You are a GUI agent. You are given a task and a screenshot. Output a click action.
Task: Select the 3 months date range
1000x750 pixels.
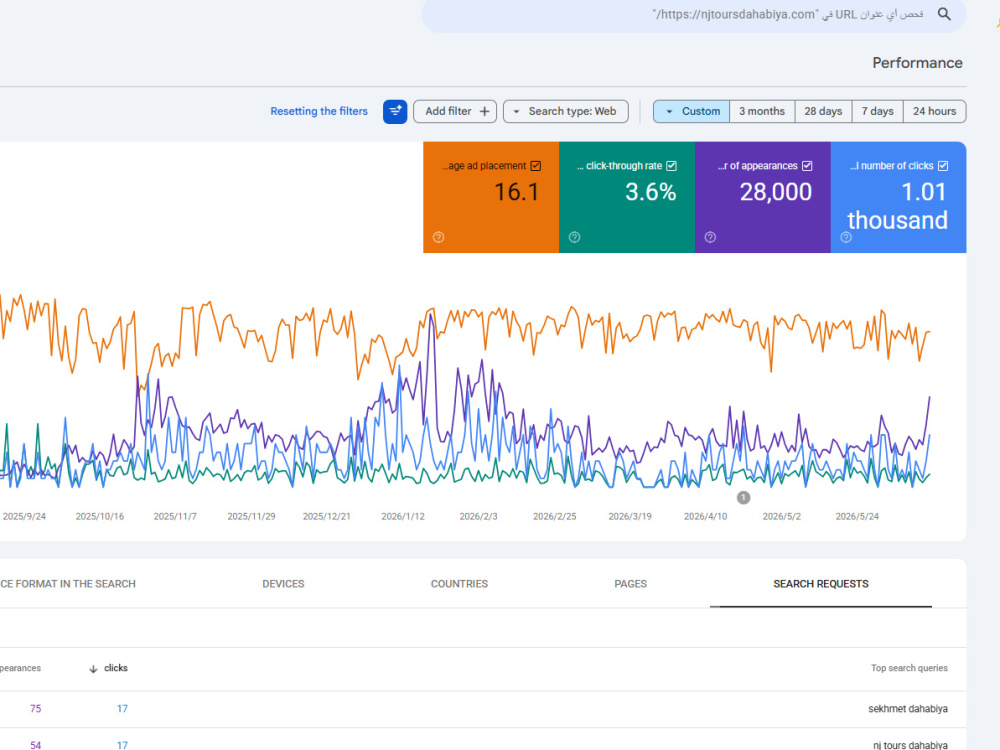pyautogui.click(x=762, y=112)
